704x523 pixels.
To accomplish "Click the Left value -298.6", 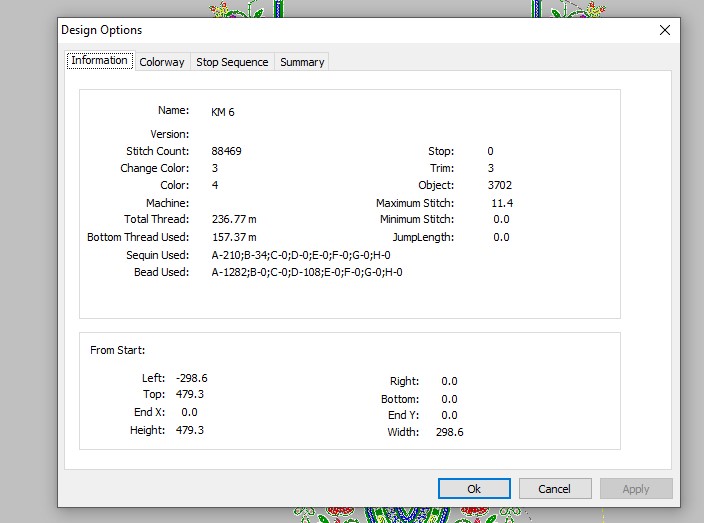I will [192, 378].
